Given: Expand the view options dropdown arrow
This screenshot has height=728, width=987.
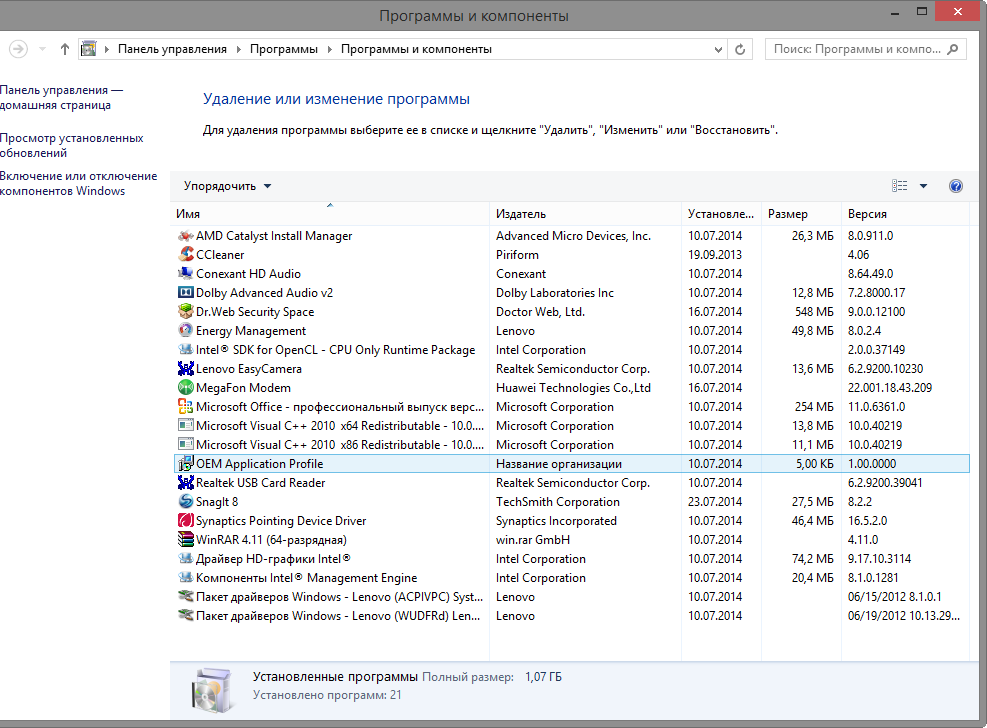Looking at the screenshot, I should pyautogui.click(x=923, y=186).
